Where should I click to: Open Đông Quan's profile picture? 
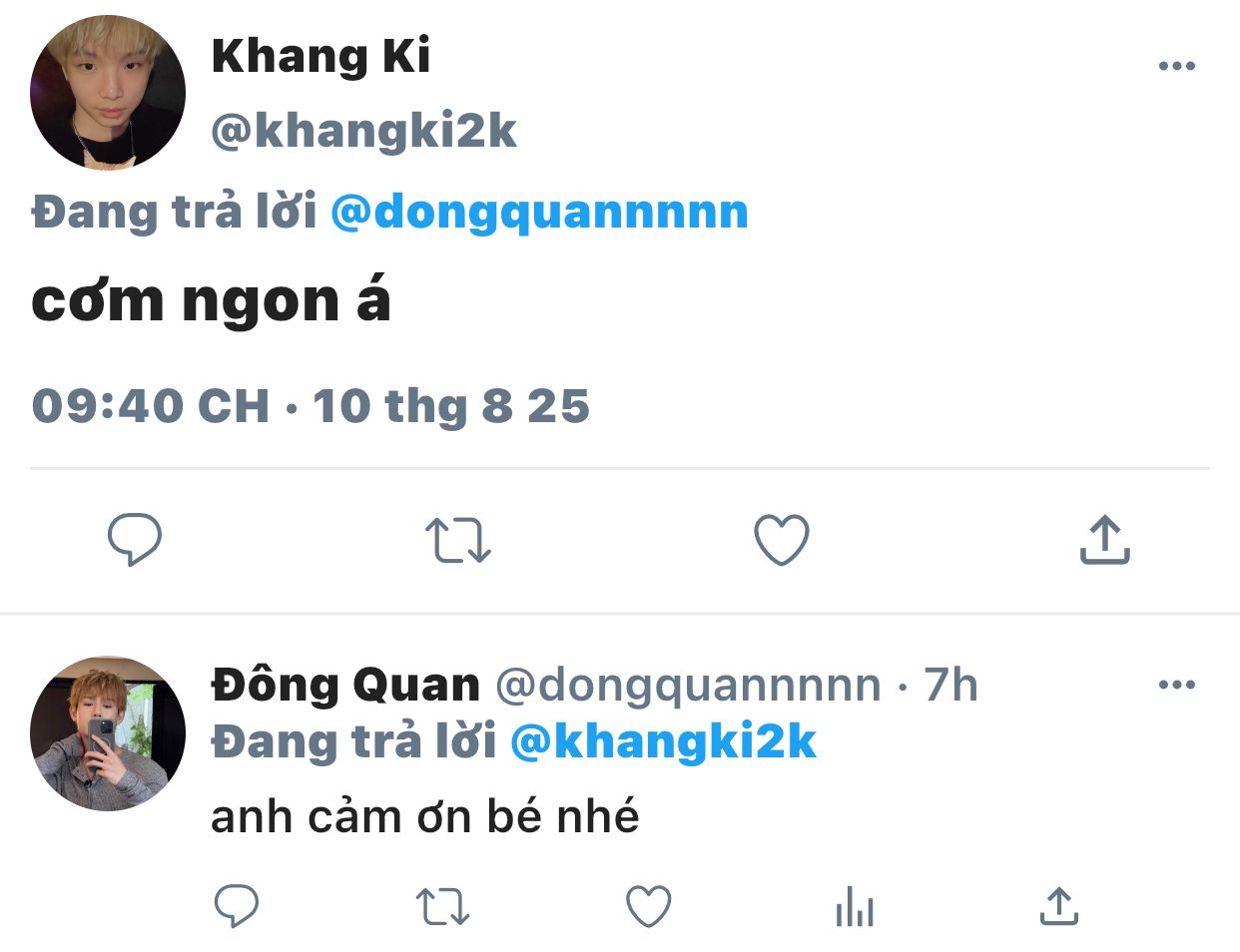coord(108,733)
